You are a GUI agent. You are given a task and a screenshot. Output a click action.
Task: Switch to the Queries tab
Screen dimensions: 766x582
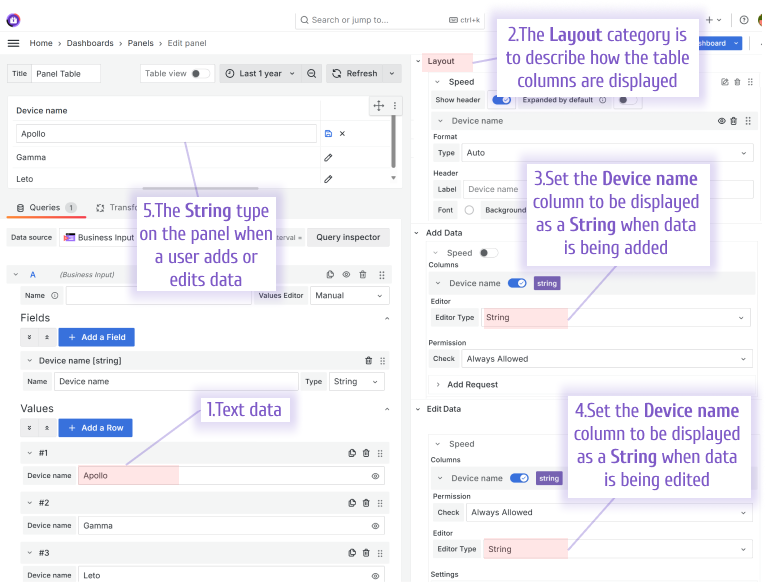[44, 208]
